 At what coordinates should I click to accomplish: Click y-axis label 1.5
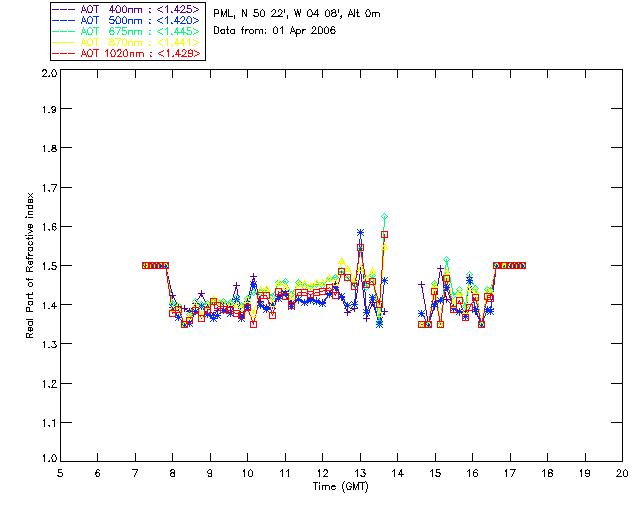pos(49,266)
